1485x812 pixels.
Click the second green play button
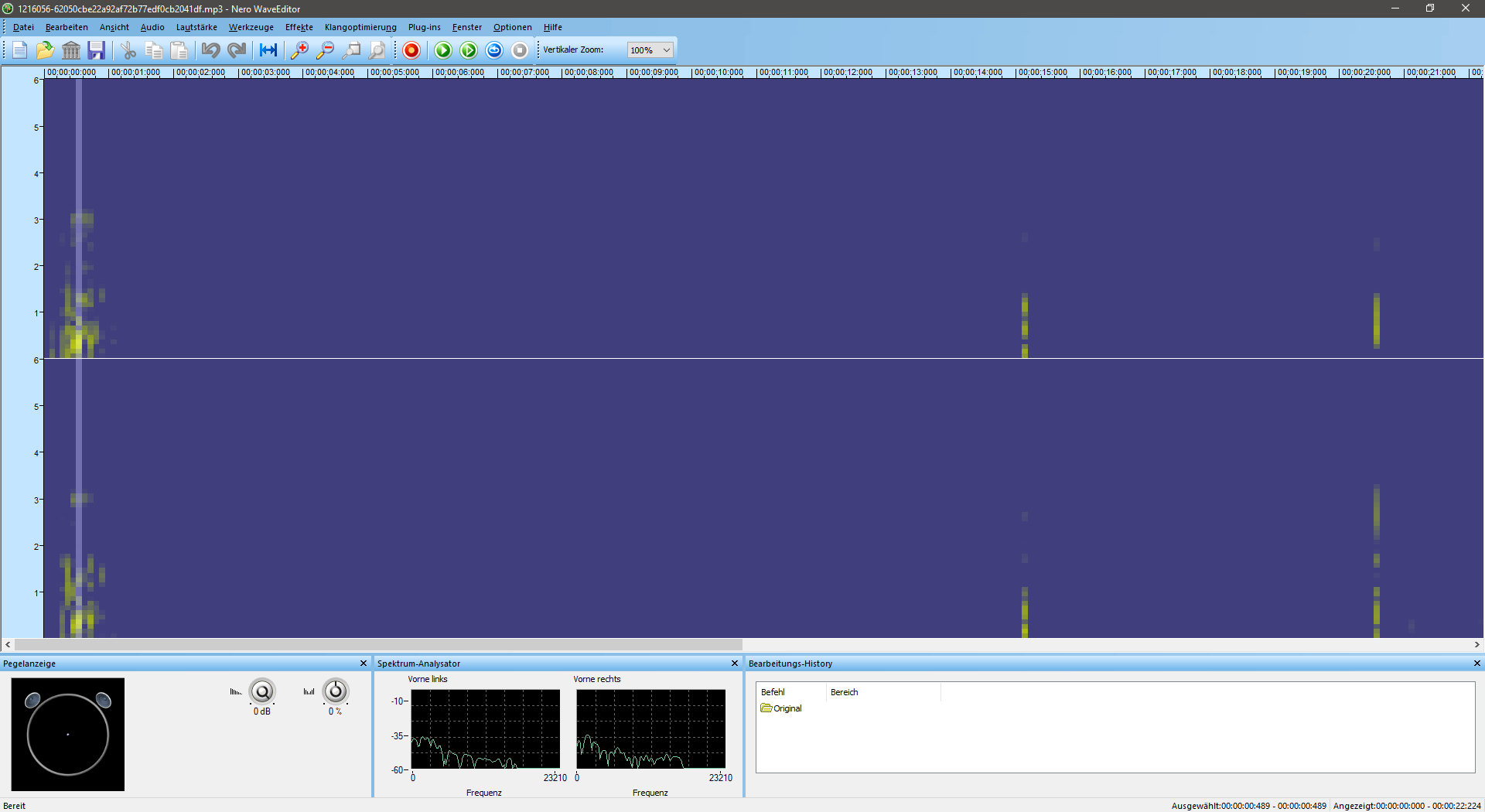(469, 50)
